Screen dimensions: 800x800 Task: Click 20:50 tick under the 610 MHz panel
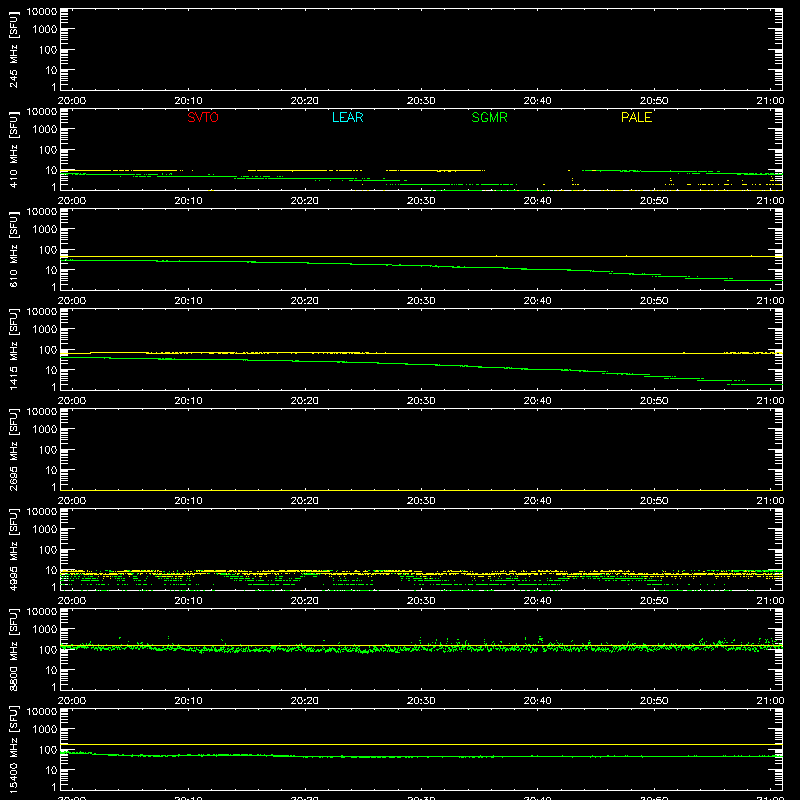tap(654, 301)
